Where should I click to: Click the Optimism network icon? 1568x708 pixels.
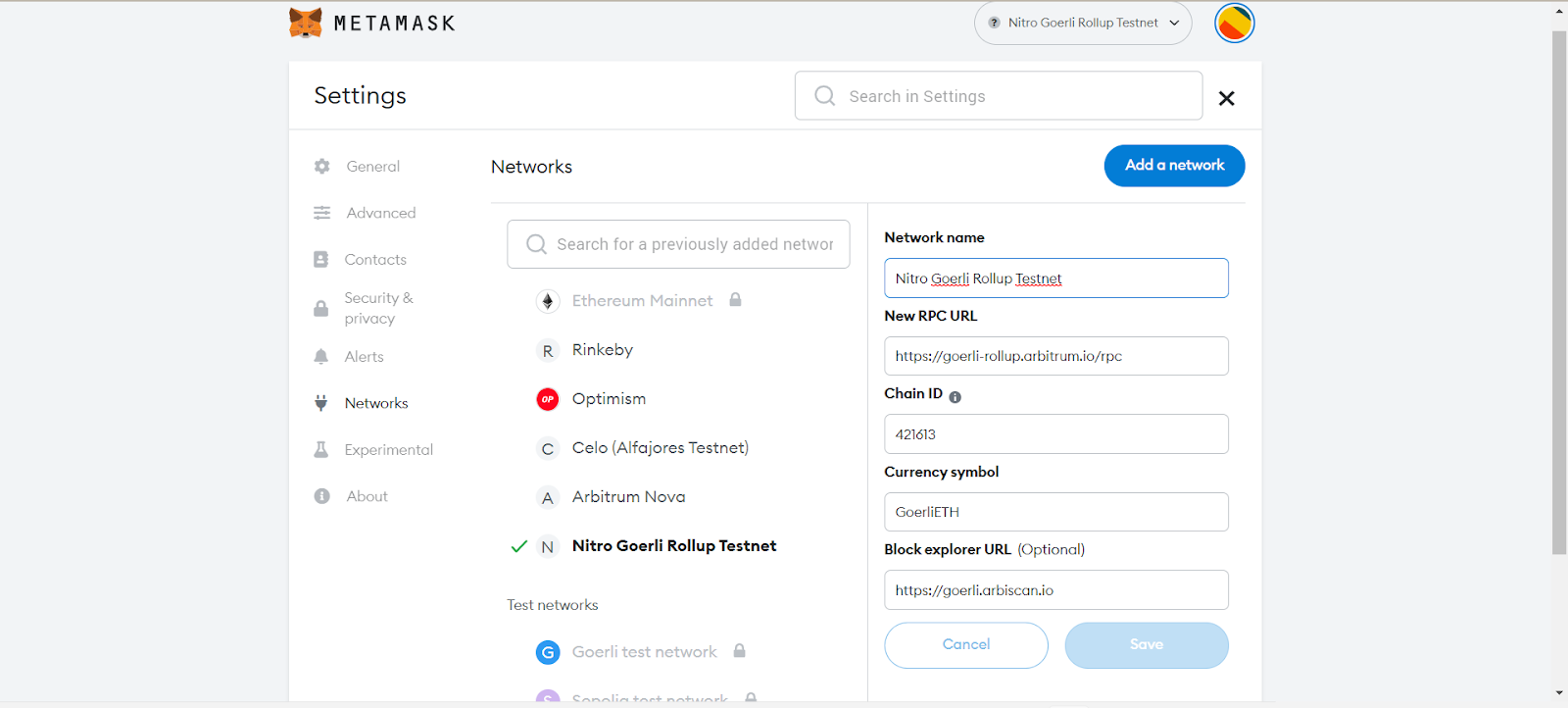tap(548, 399)
